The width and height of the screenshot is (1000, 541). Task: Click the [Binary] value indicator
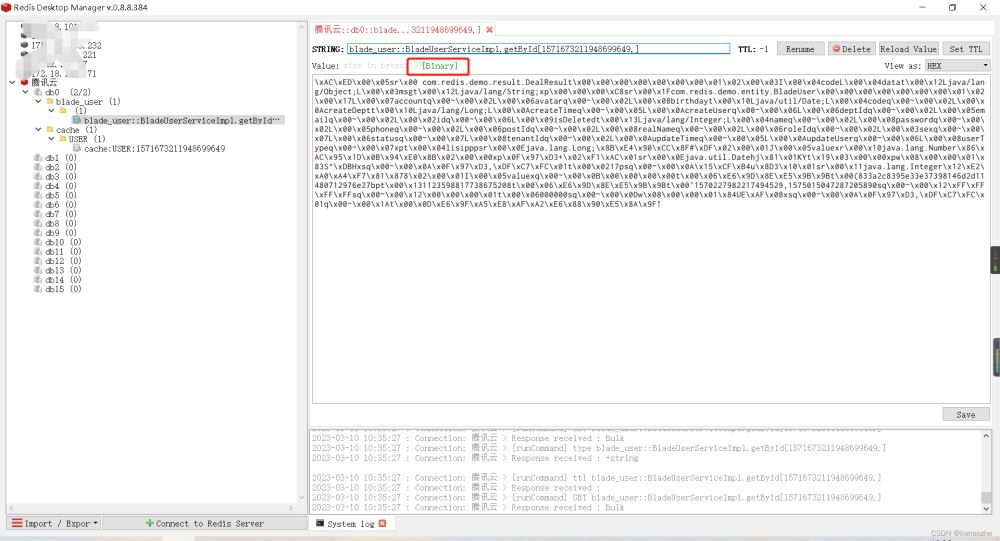439,66
